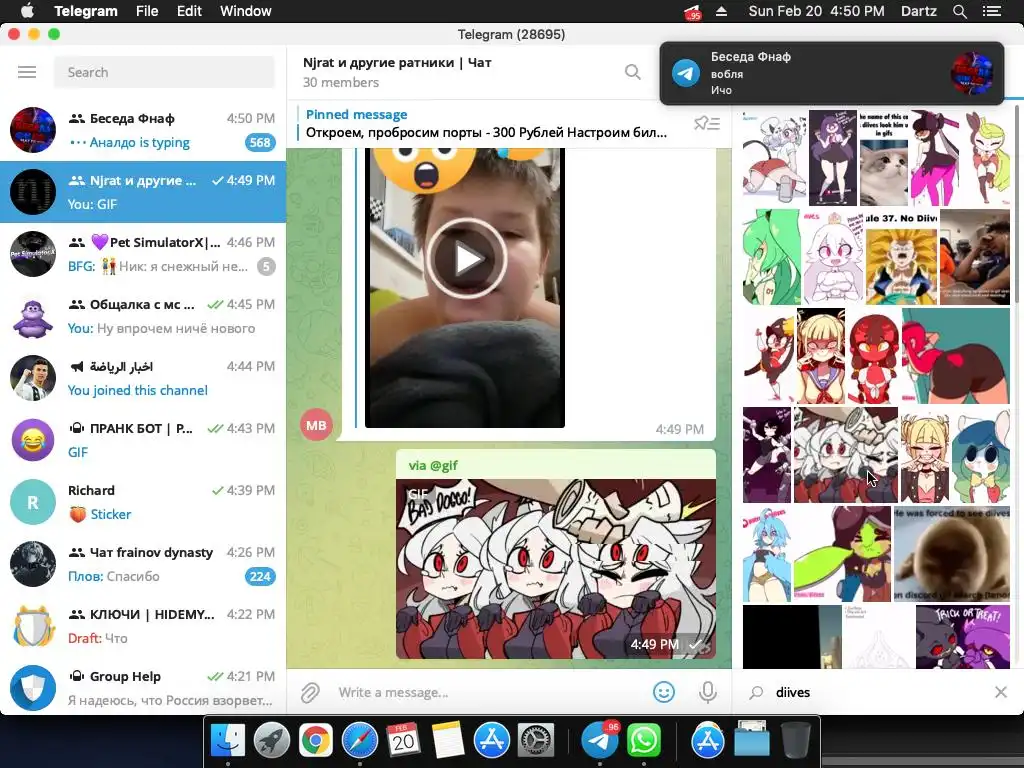Open Finder from the Dock
Viewport: 1024px width, 768px height.
228,741
